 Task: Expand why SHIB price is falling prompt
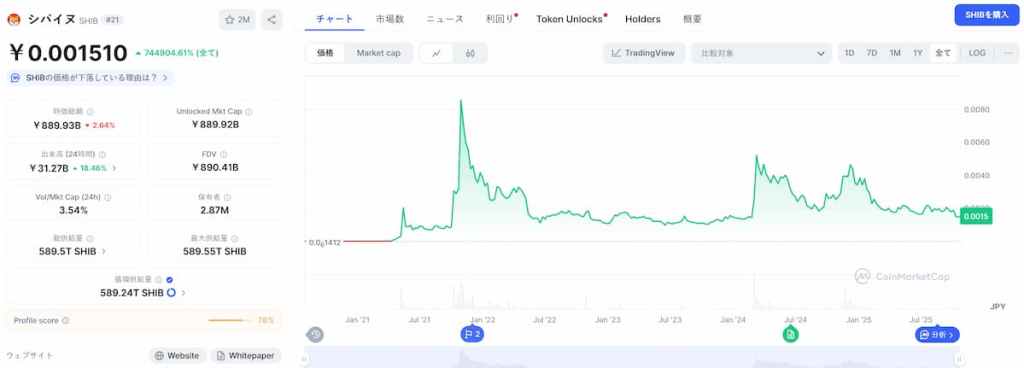coord(91,78)
